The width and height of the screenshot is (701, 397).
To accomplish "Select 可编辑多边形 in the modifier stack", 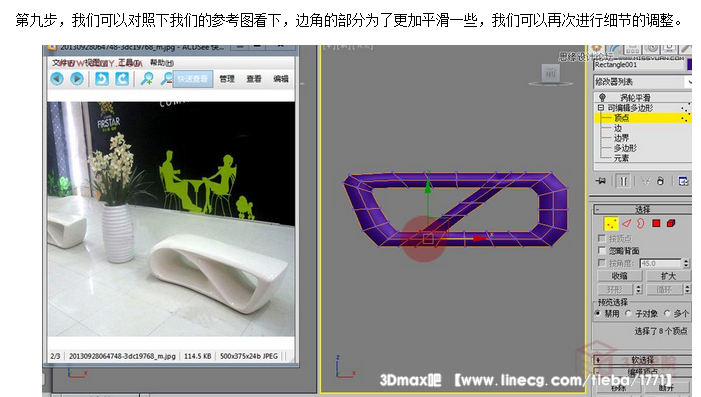I will [630, 108].
